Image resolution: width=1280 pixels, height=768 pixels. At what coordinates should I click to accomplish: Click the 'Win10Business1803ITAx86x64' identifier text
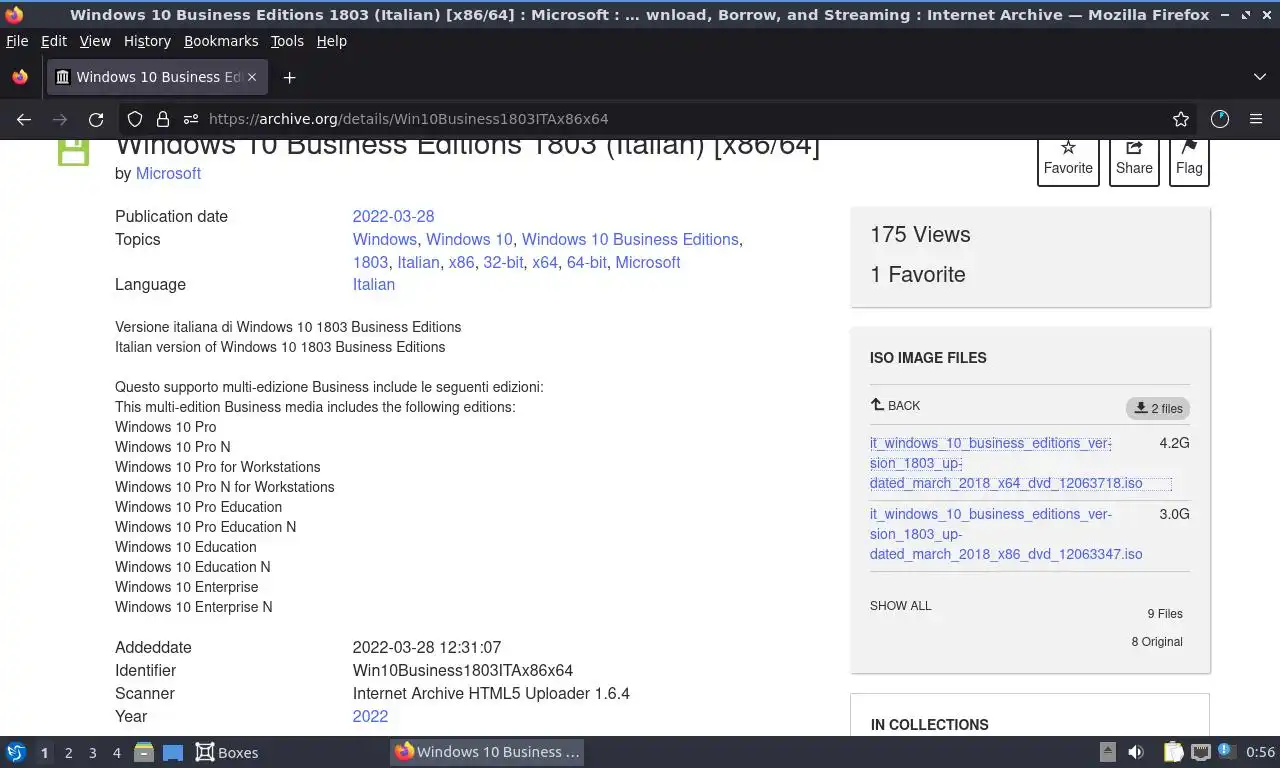click(463, 670)
